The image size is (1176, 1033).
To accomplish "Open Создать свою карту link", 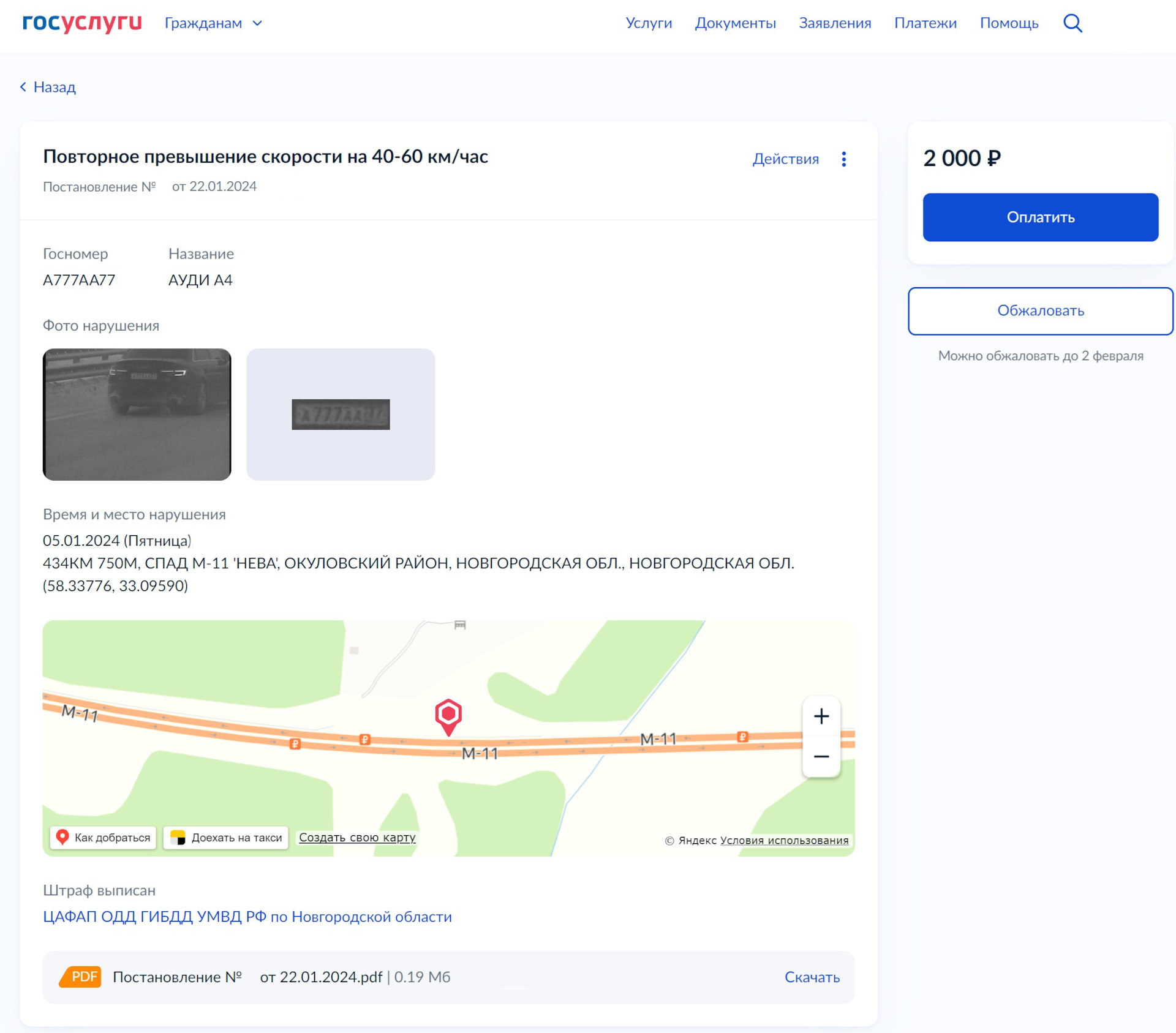I will pos(357,837).
